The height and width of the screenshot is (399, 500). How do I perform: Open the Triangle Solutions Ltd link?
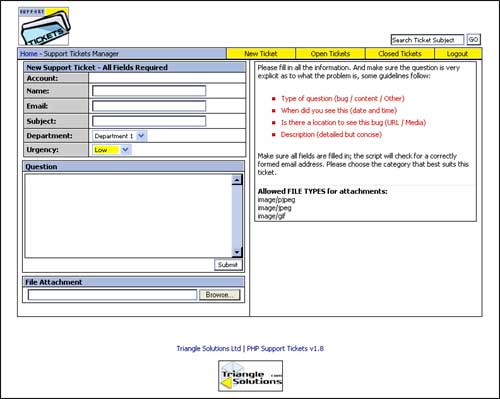(209, 349)
